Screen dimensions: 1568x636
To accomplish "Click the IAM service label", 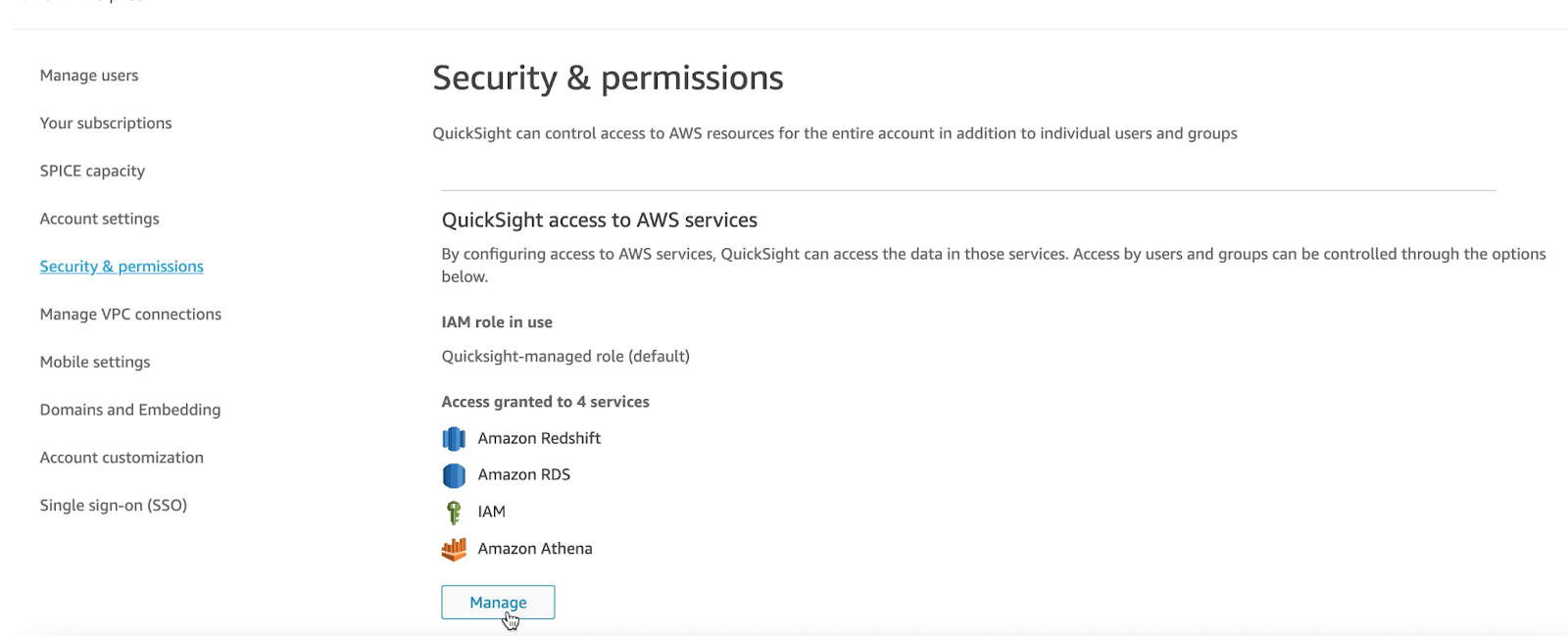I will click(491, 512).
